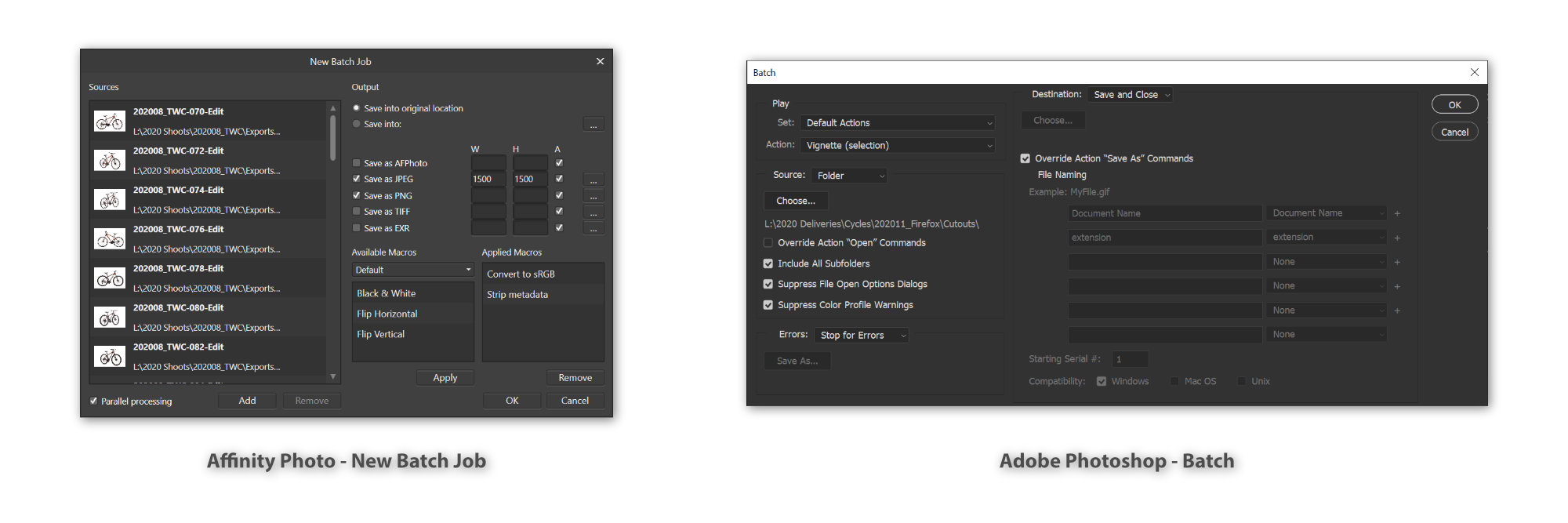The height and width of the screenshot is (523, 1568).
Task: Open the Document Name file naming dropdown
Action: (x=1326, y=213)
